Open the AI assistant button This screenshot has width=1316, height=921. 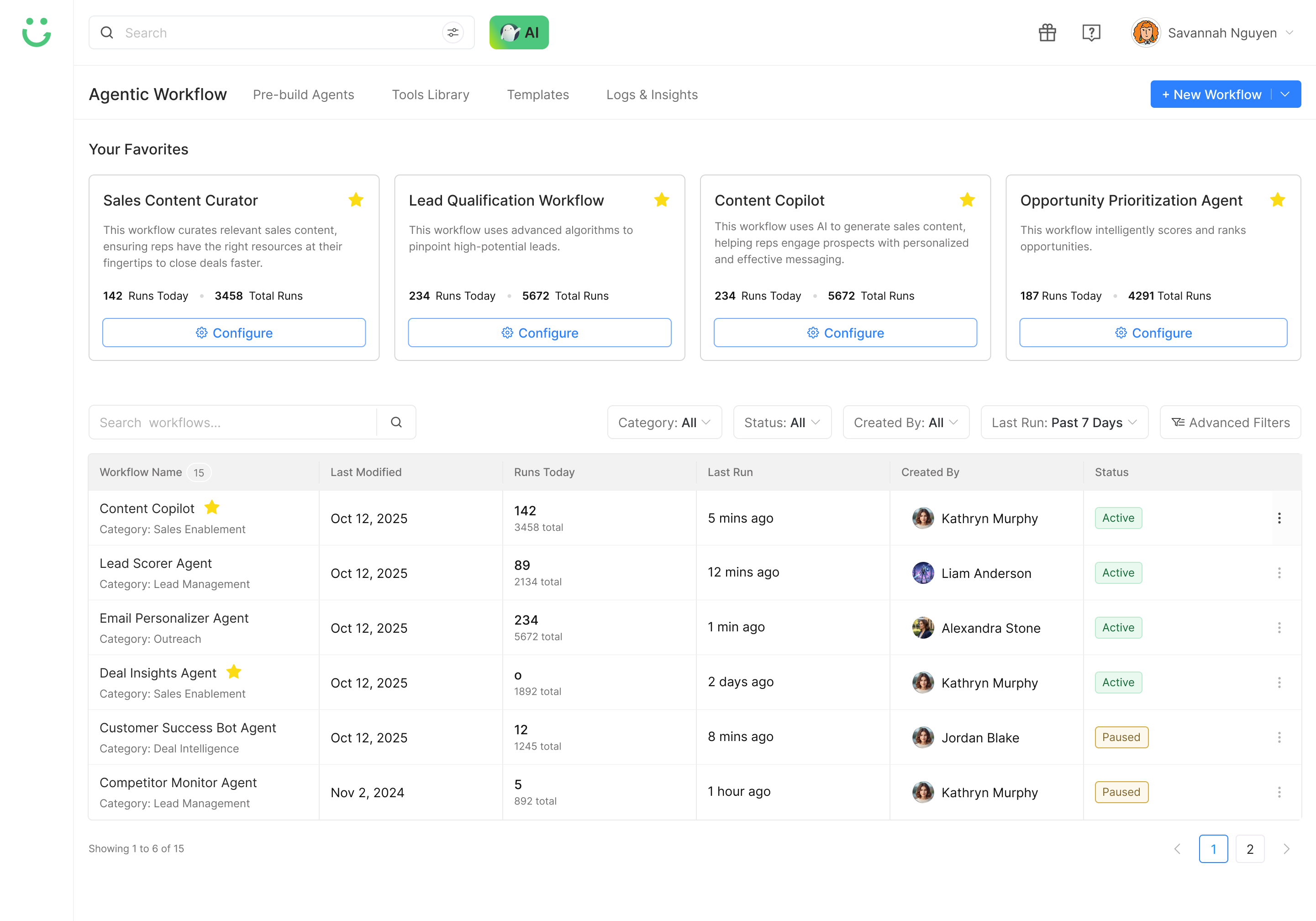coord(519,33)
